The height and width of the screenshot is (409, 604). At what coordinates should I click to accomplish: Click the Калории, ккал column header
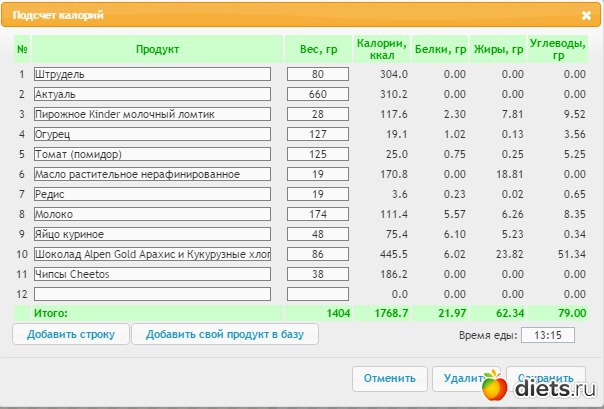coord(382,49)
